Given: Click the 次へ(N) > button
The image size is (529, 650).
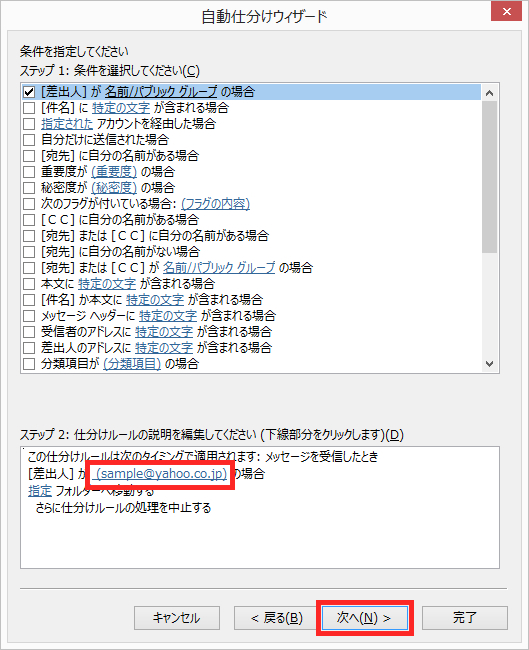Looking at the screenshot, I should click(365, 618).
